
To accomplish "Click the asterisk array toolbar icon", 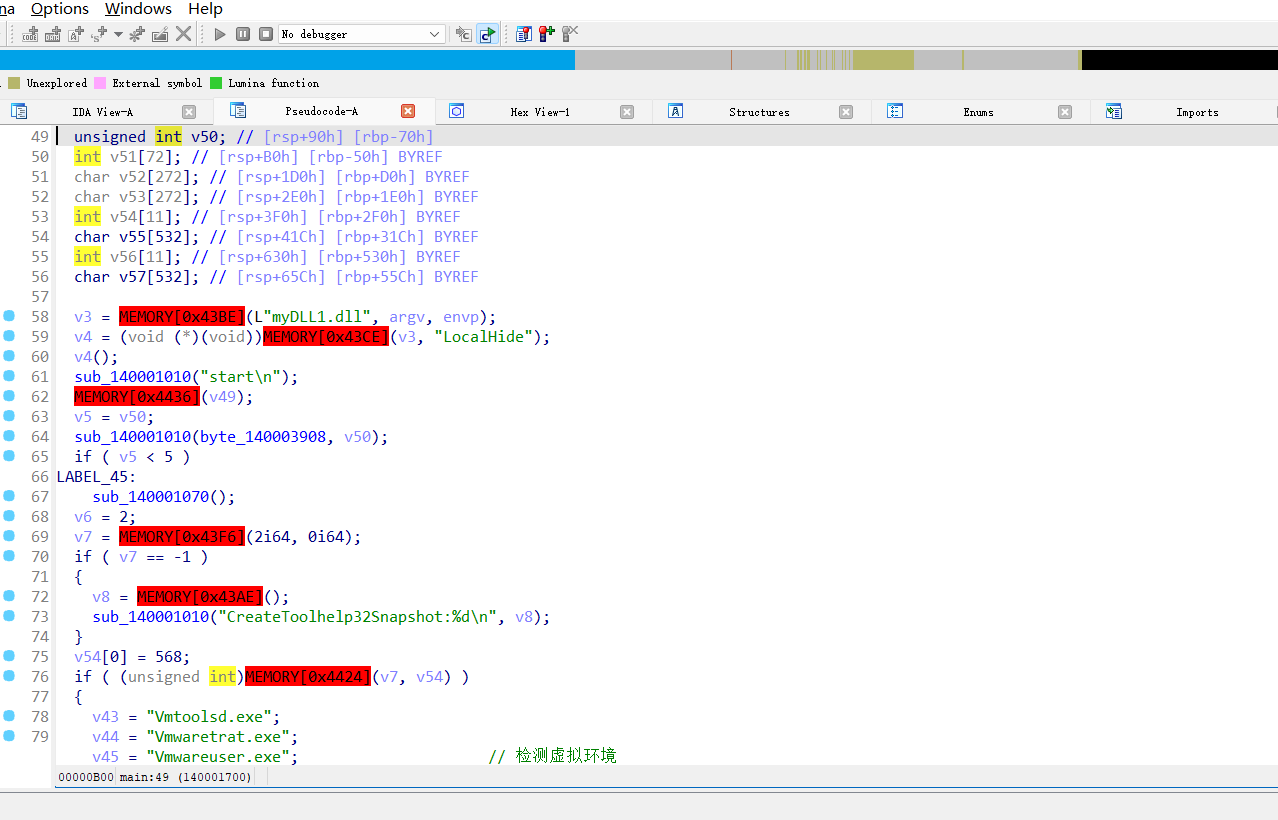I will 137,34.
